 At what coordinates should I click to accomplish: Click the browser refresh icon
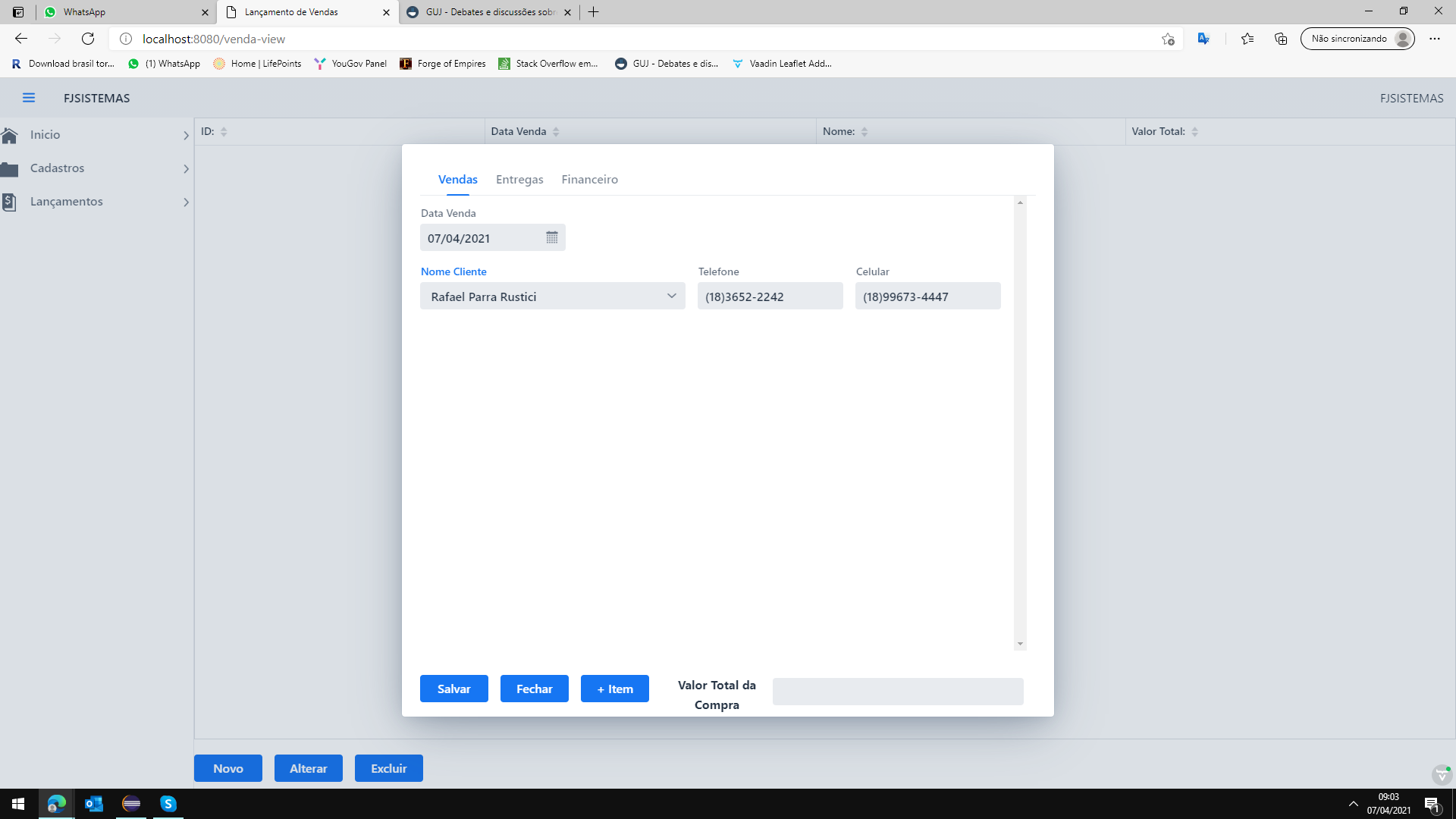coord(88,39)
